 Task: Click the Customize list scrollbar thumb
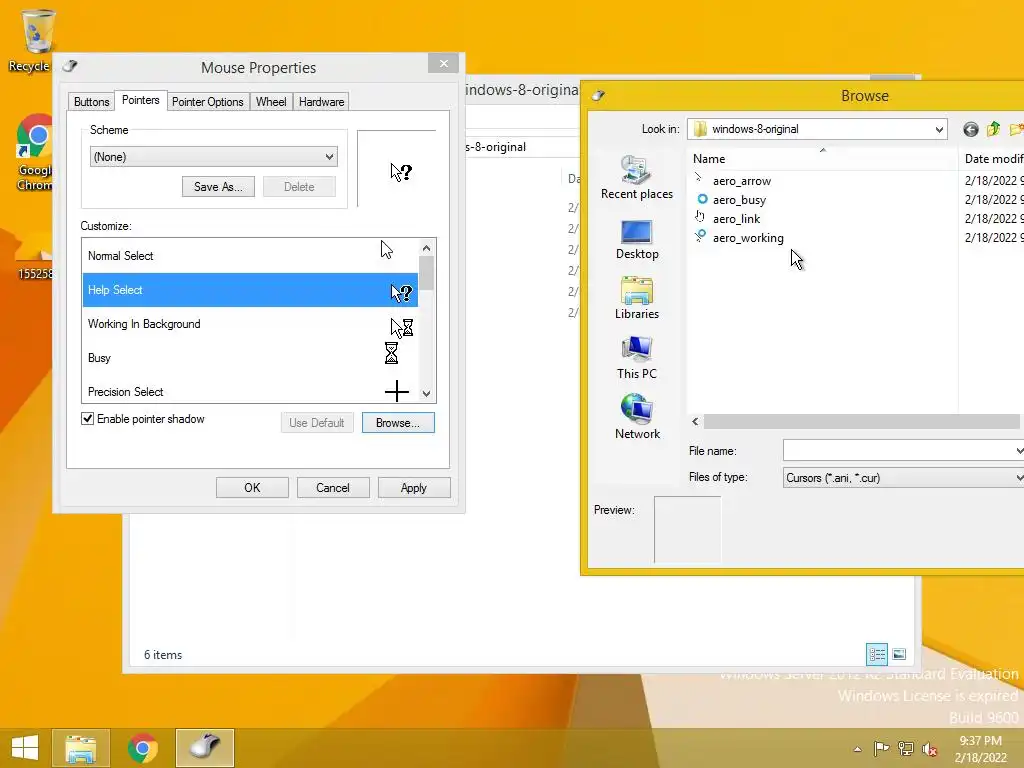426,273
